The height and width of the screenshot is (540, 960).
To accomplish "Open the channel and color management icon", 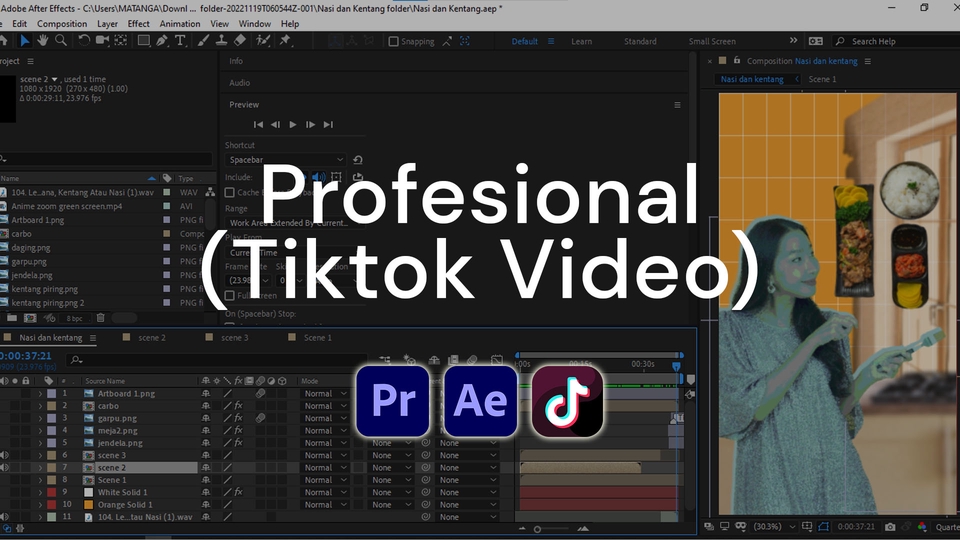I will click(922, 527).
